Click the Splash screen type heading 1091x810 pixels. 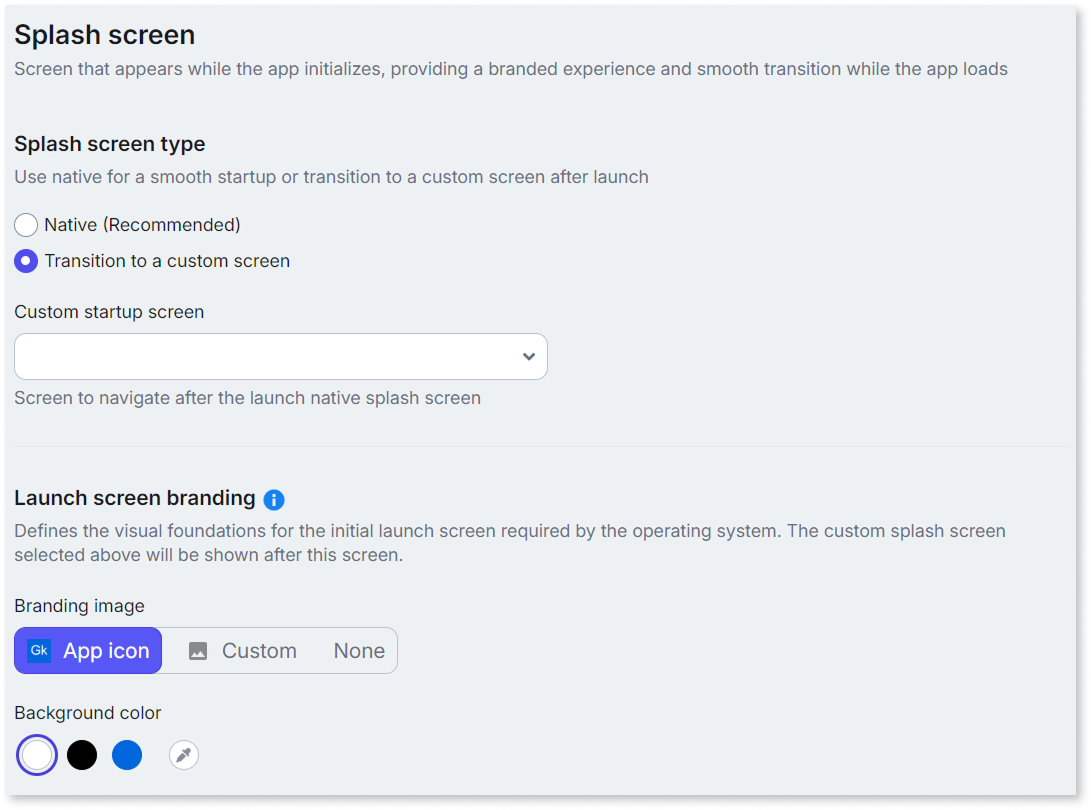click(110, 143)
